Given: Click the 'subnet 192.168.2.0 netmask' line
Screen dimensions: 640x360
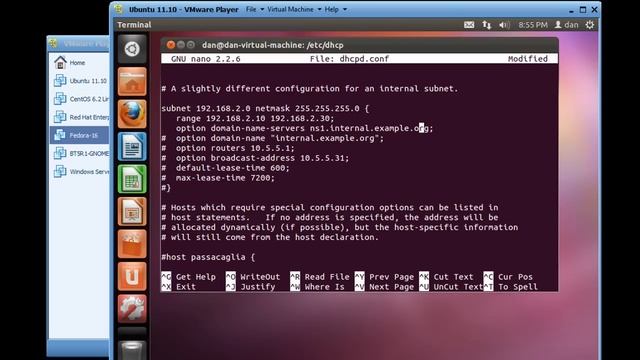Looking at the screenshot, I should 265,109.
